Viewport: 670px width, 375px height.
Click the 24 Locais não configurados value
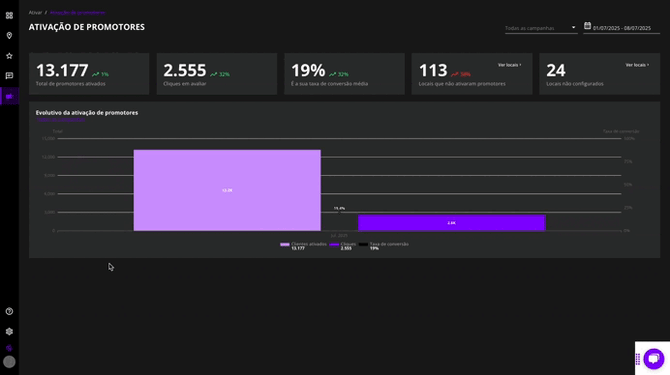pos(555,70)
